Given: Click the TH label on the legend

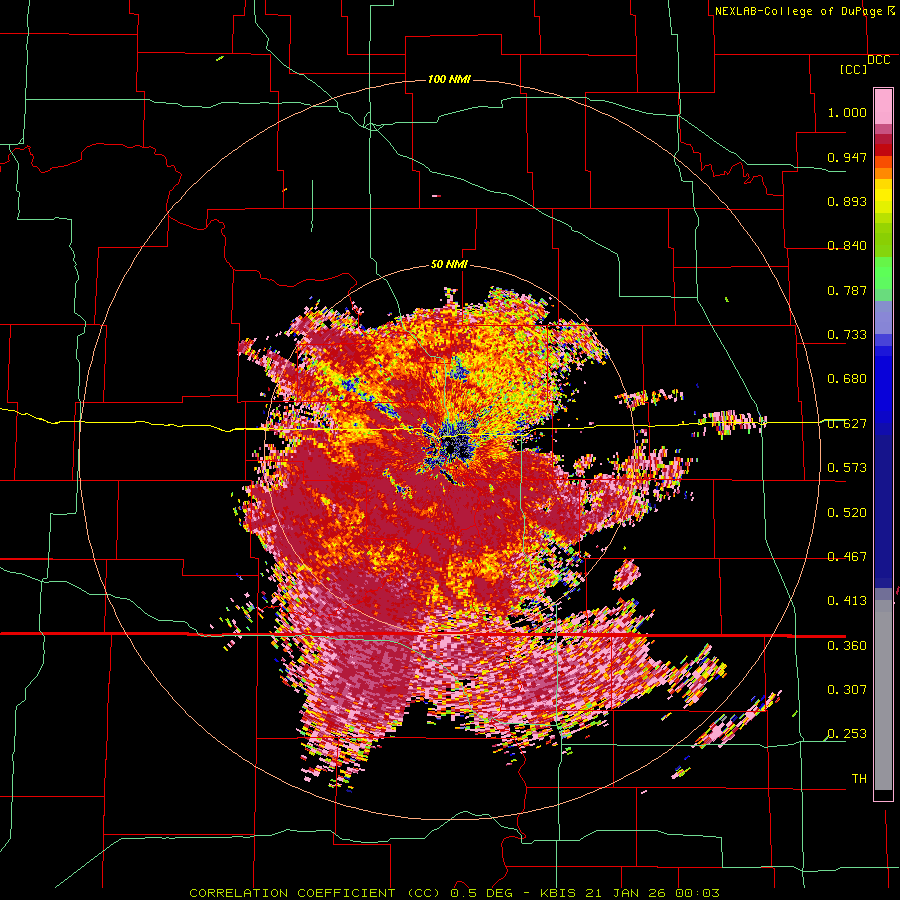Looking at the screenshot, I should coord(859,778).
